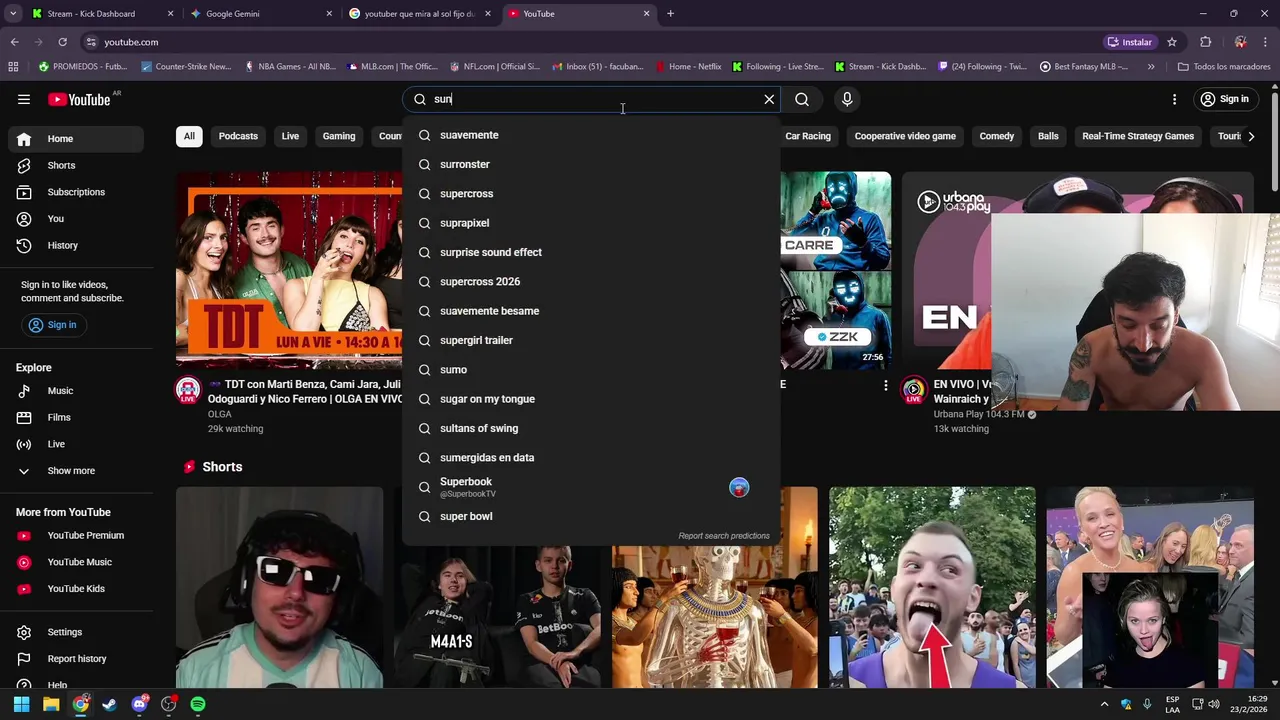Viewport: 1280px width, 720px height.
Task: Open YouTube Premium link
Action: (x=77, y=535)
